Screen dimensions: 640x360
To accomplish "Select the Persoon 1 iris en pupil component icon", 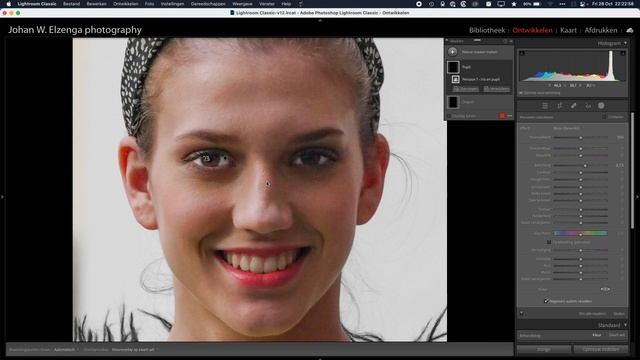I will [x=456, y=79].
